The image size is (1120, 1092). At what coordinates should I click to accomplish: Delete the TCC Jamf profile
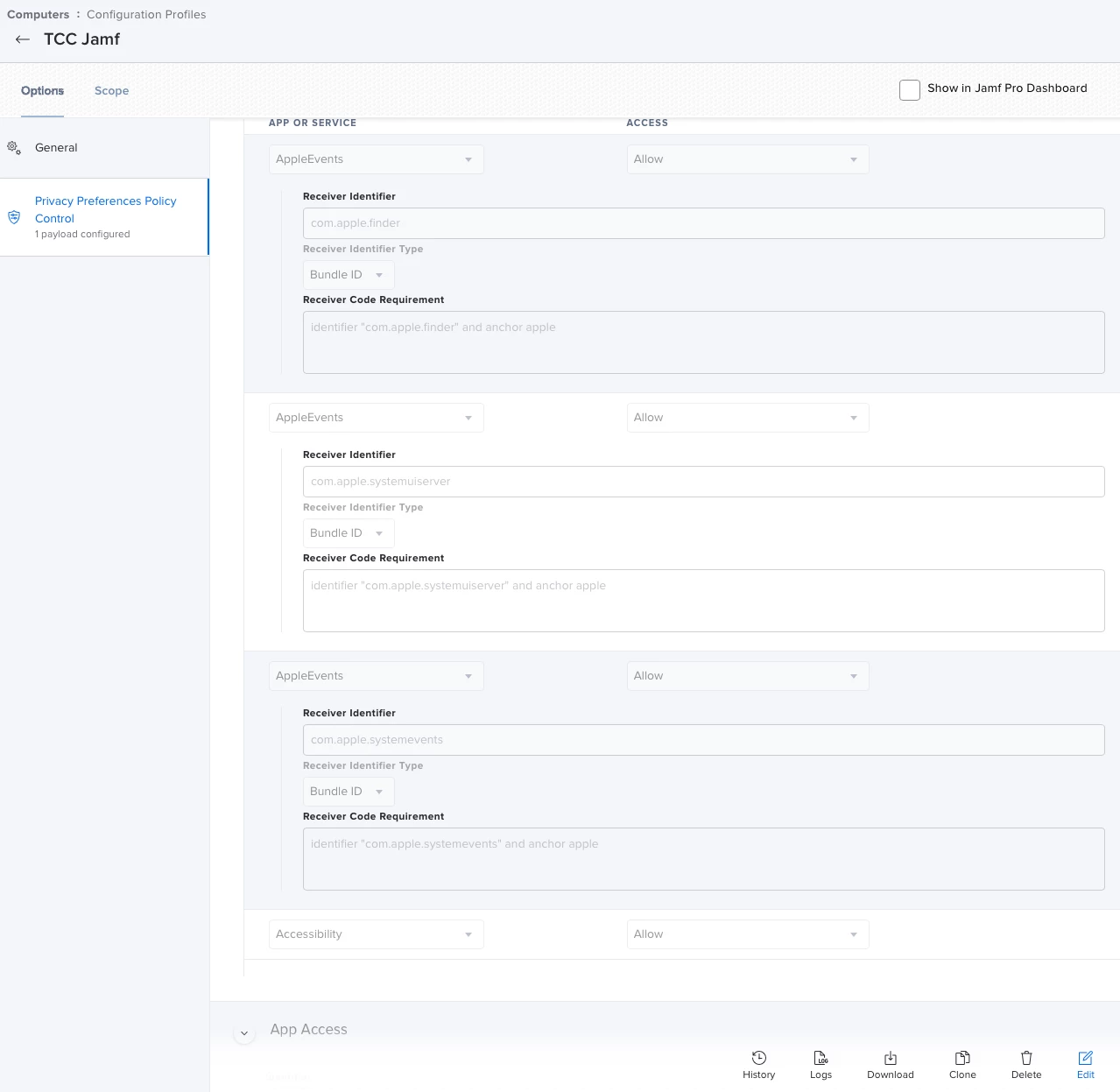point(1026,1066)
